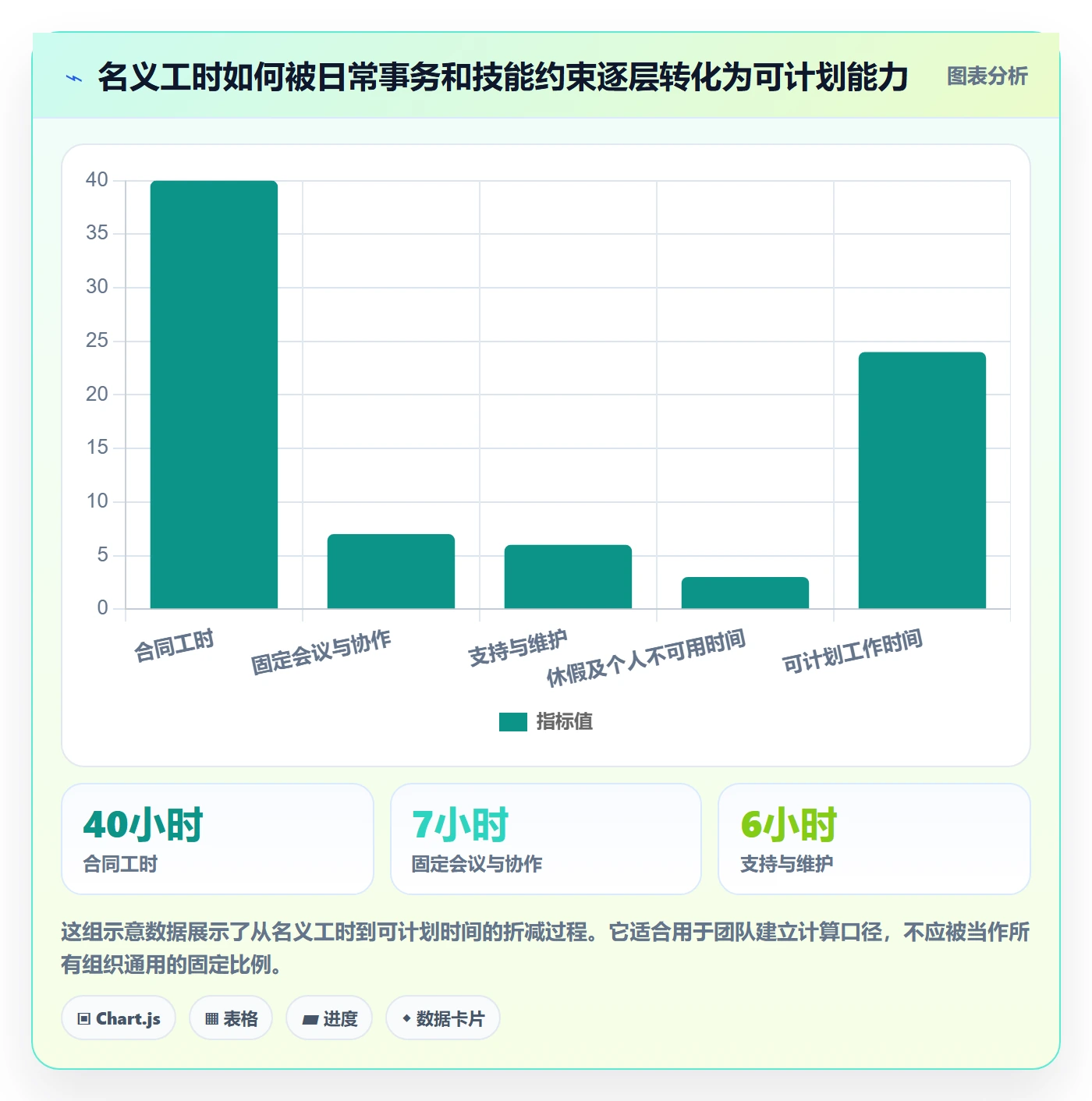Viewport: 1092px width, 1101px height.
Task: Click the diamond icon in the 数据卡片 chip
Action: 406,1018
